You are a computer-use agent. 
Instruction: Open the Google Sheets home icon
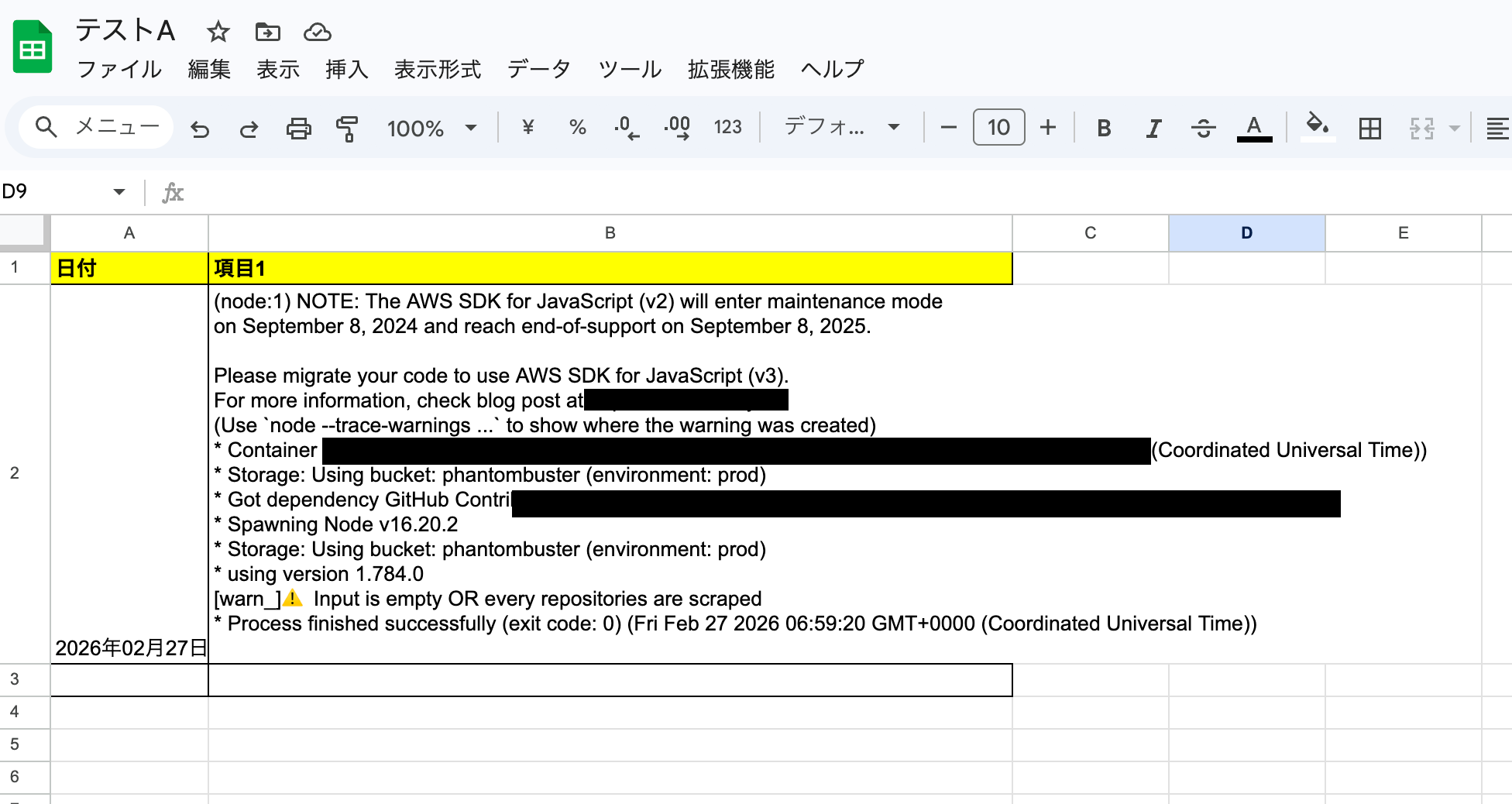[33, 48]
